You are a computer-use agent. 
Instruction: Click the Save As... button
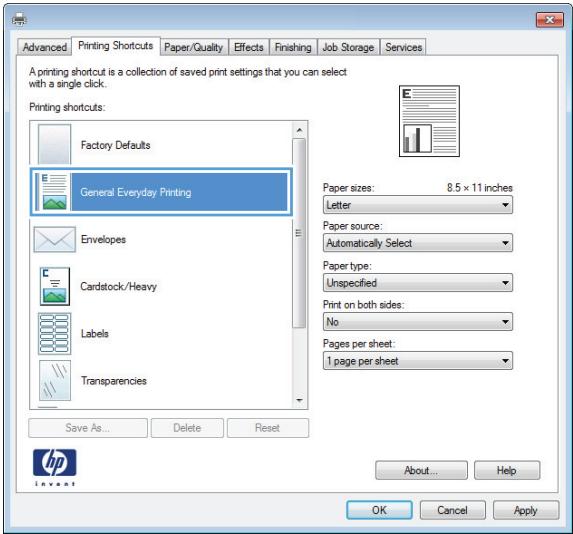point(88,428)
